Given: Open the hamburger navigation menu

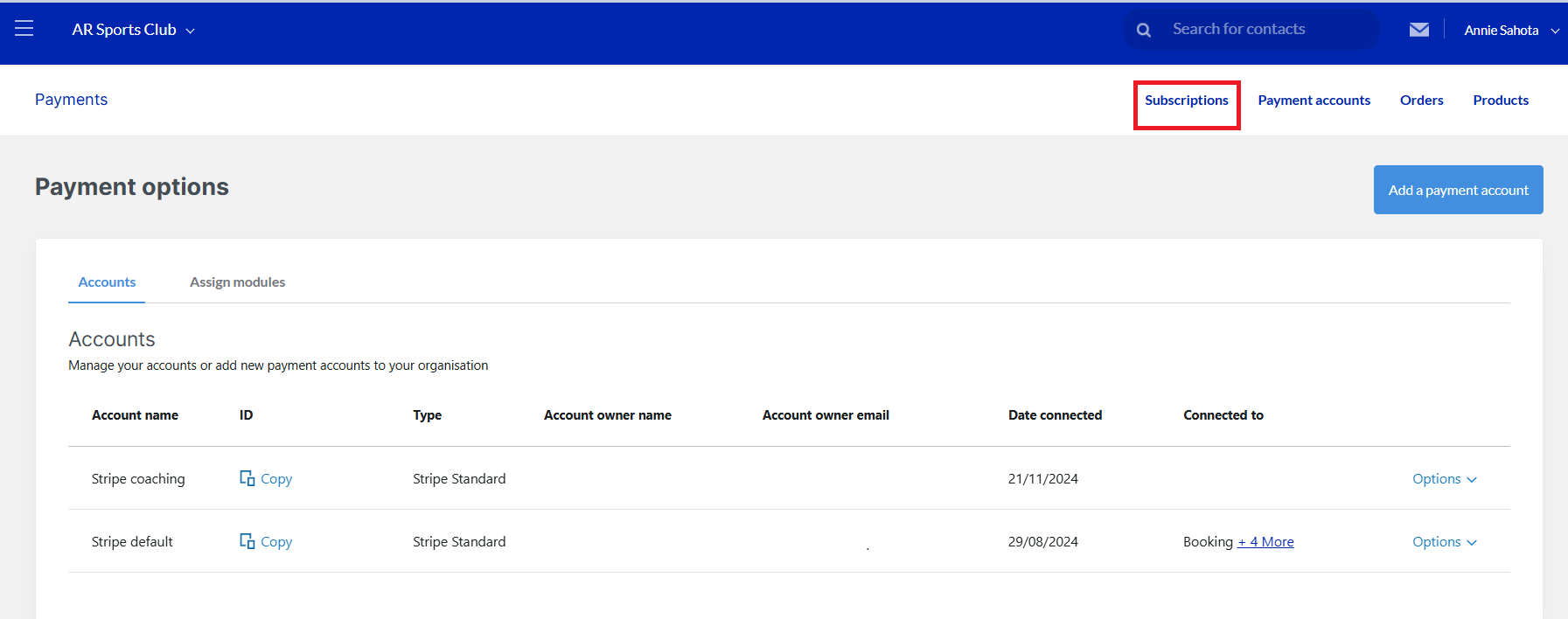Looking at the screenshot, I should coord(24,29).
